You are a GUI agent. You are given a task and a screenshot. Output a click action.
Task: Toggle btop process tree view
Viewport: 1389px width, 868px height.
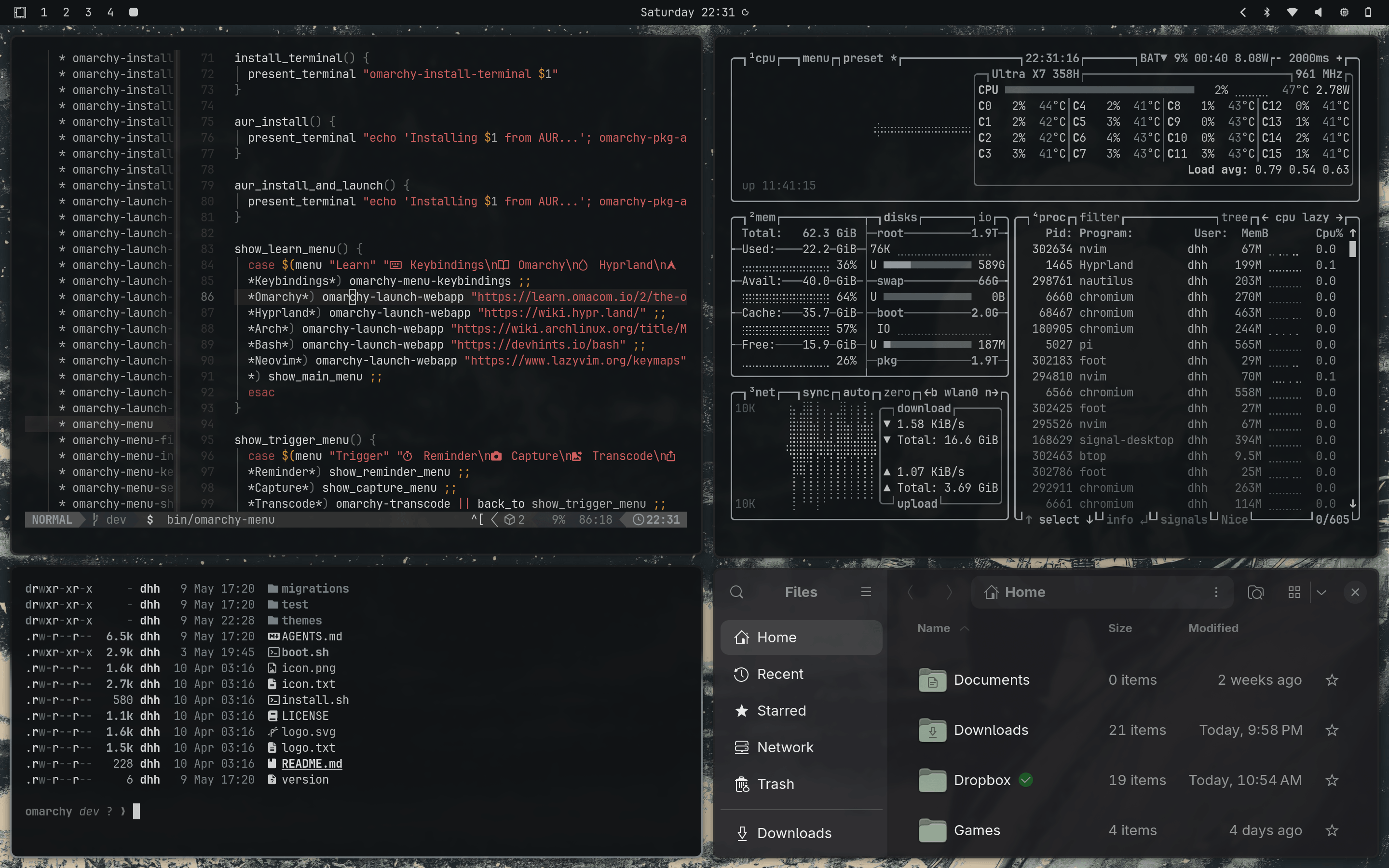(x=1234, y=217)
